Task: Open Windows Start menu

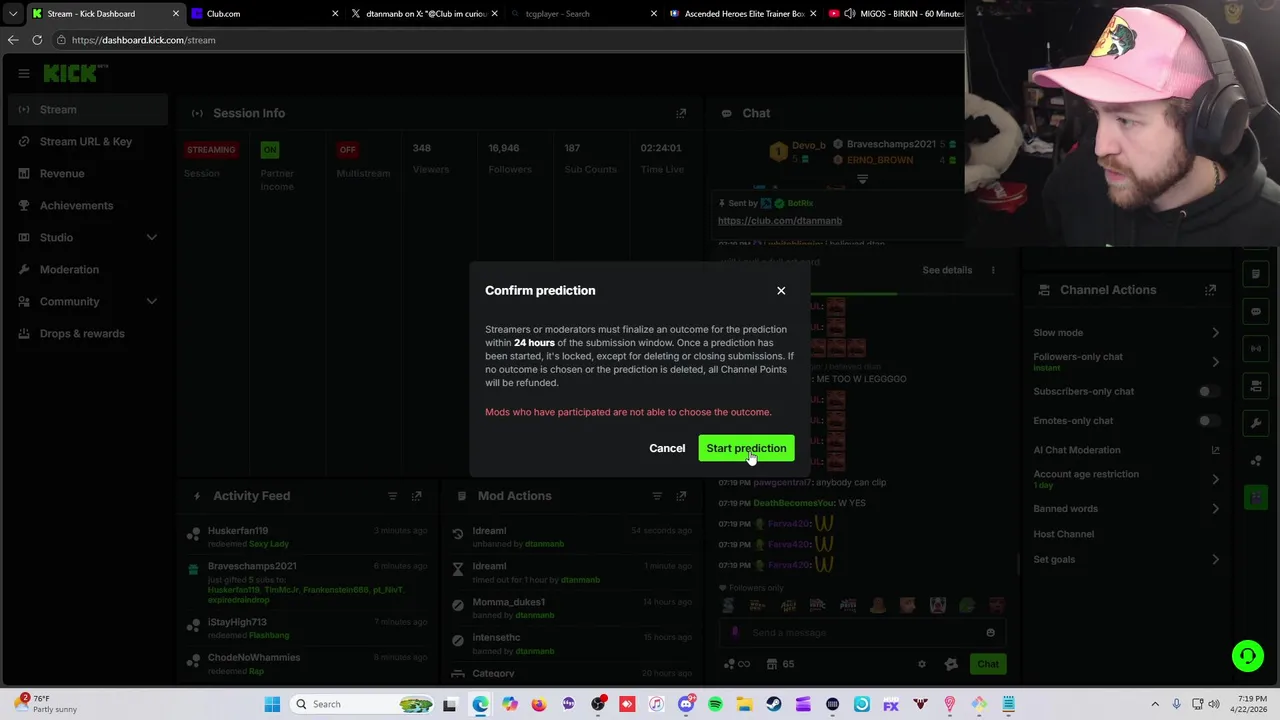Action: click(272, 705)
